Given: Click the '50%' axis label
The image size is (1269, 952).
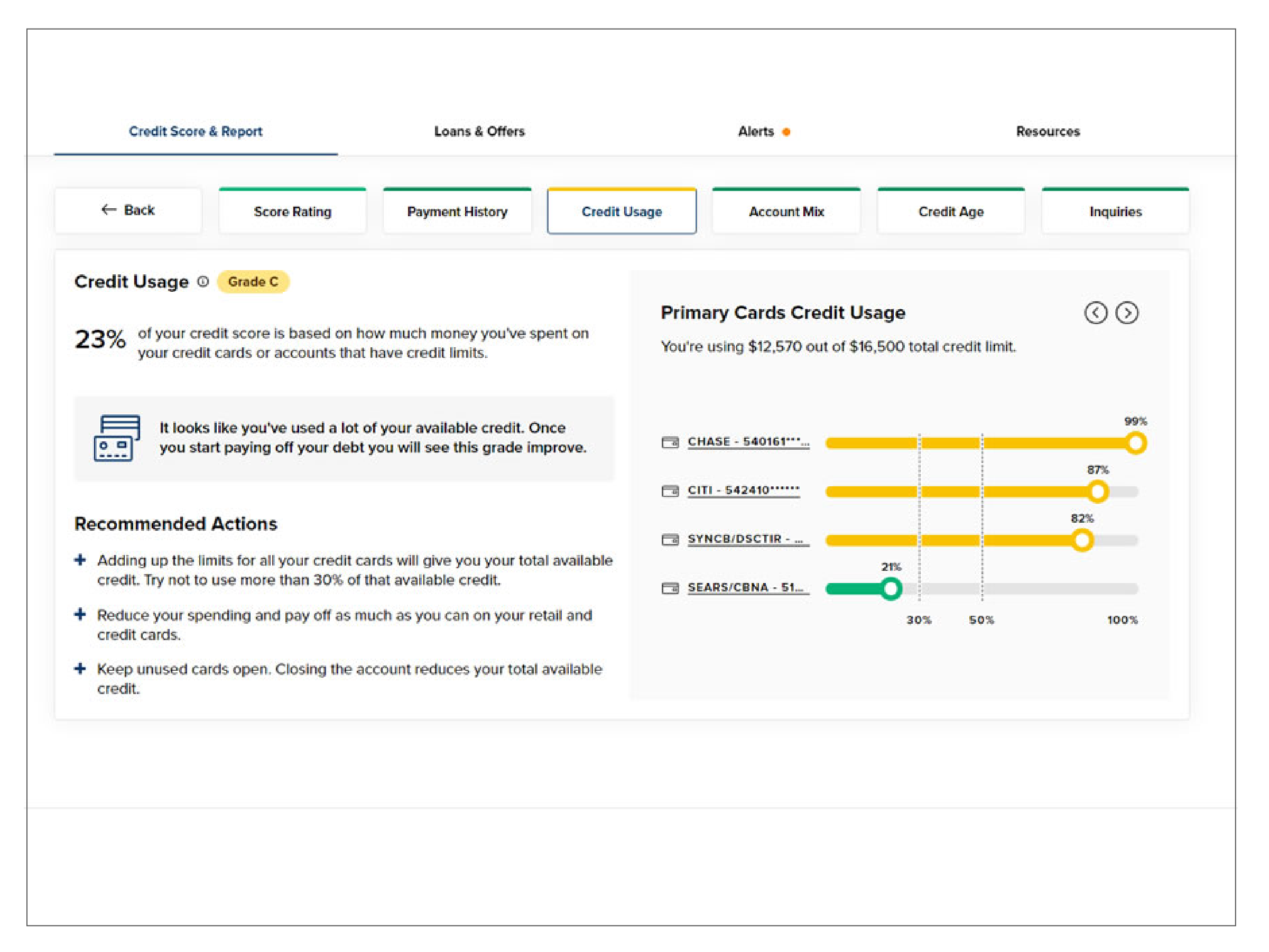Looking at the screenshot, I should point(981,621).
